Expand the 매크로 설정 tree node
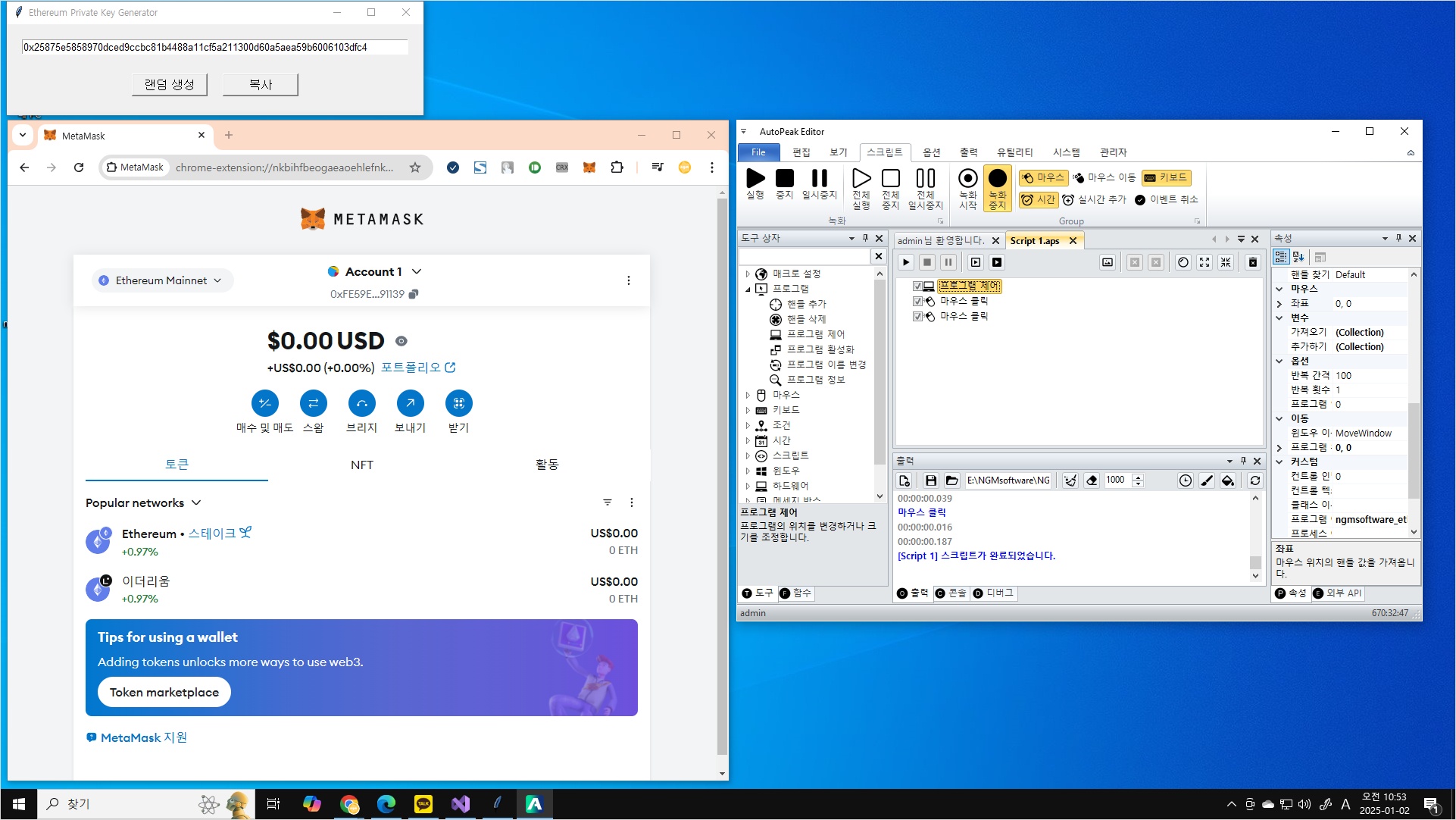This screenshot has width=1456, height=820. tap(748, 274)
